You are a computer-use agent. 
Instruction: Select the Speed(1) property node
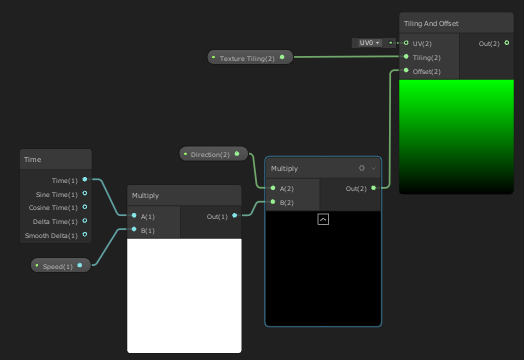tap(61, 265)
